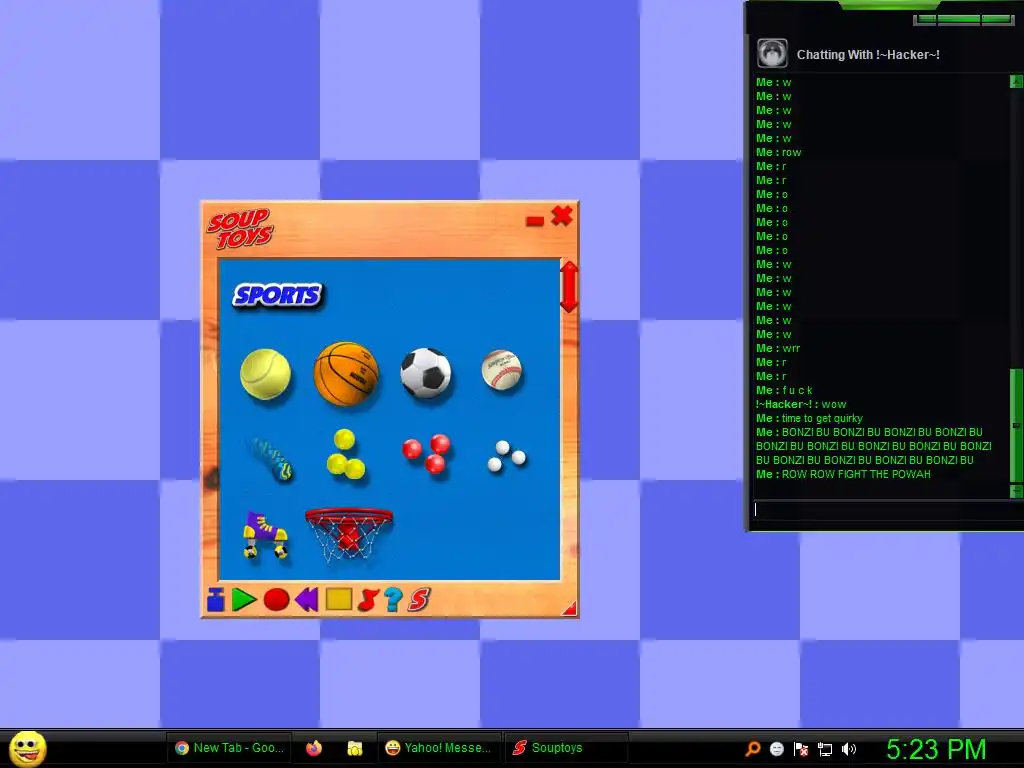The width and height of the screenshot is (1024, 768).
Task: Click the 'Chatting With !~Hacker~!' title
Action: click(868, 55)
